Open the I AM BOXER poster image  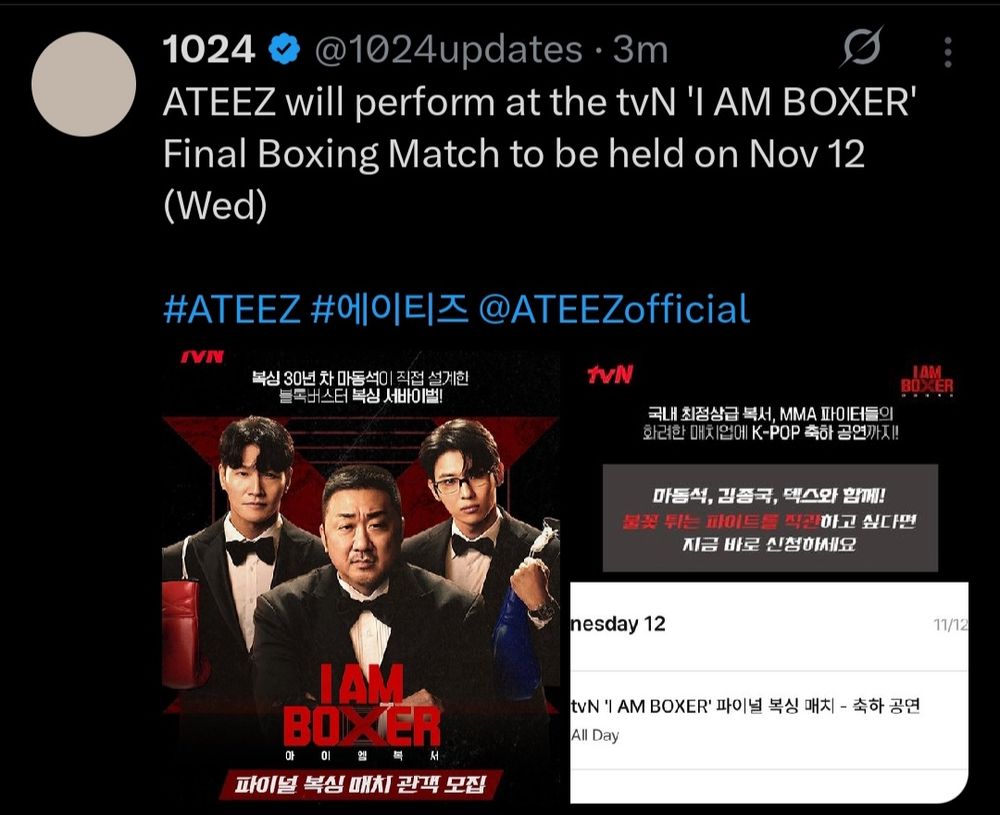(x=361, y=575)
